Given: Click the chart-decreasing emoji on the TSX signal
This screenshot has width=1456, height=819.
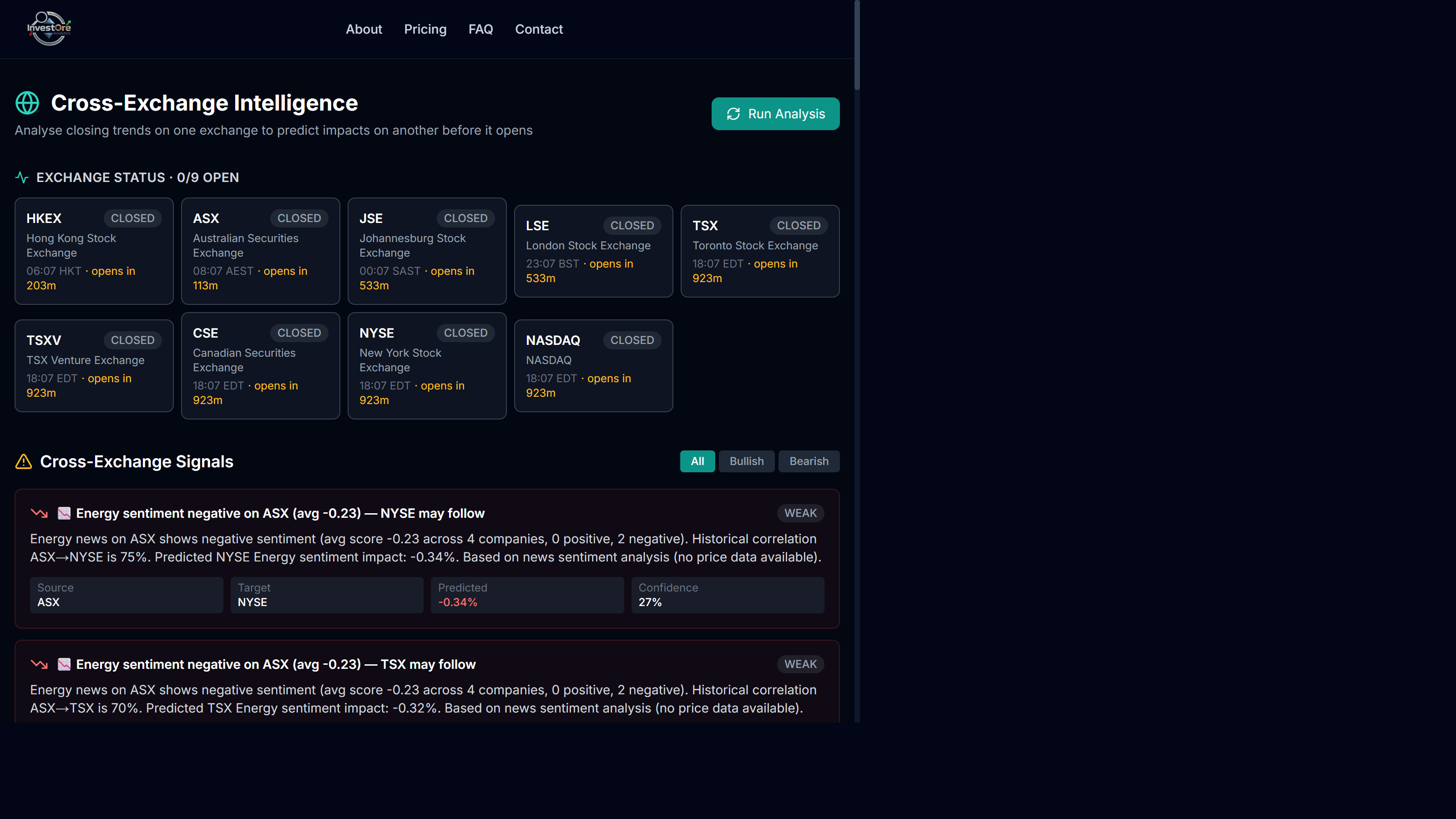Looking at the screenshot, I should [65, 664].
